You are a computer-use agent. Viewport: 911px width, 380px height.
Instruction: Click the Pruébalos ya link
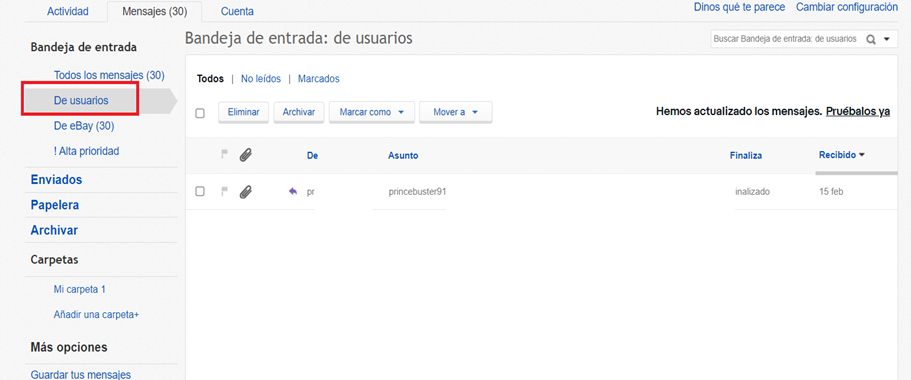tap(858, 111)
